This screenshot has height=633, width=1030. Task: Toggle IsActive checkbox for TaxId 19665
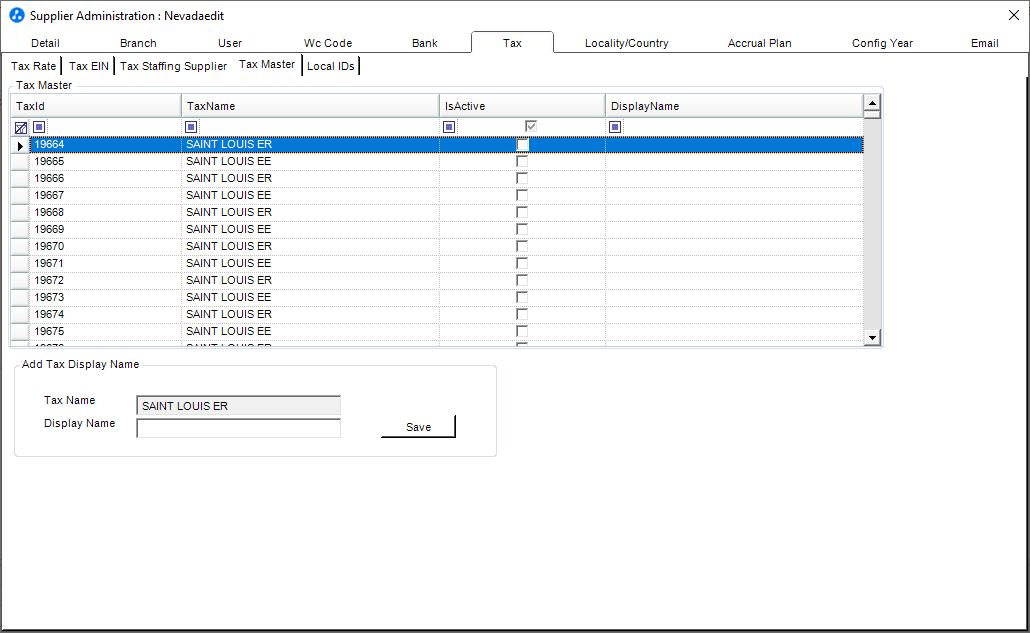522,162
